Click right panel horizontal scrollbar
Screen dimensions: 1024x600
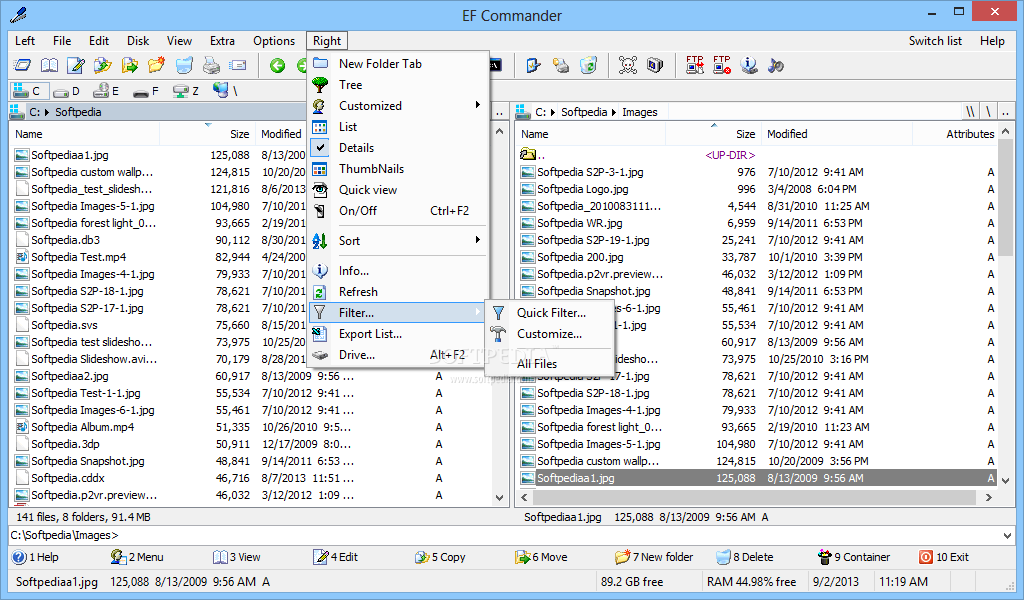(754, 497)
